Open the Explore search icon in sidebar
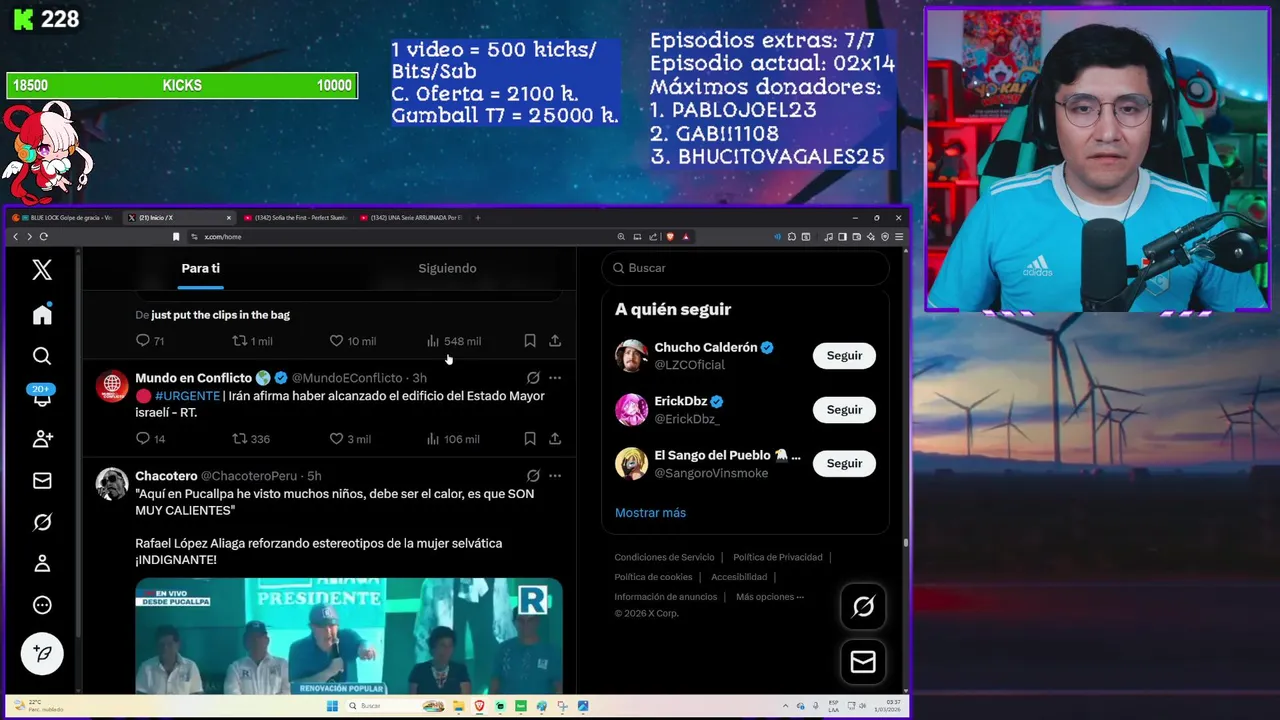 pos(42,356)
